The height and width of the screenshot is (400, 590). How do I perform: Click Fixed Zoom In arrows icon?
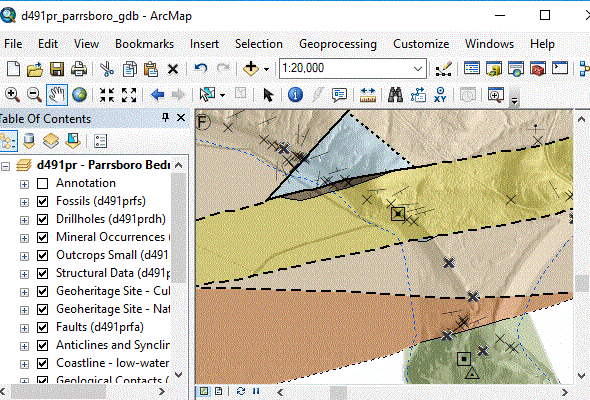tap(107, 95)
